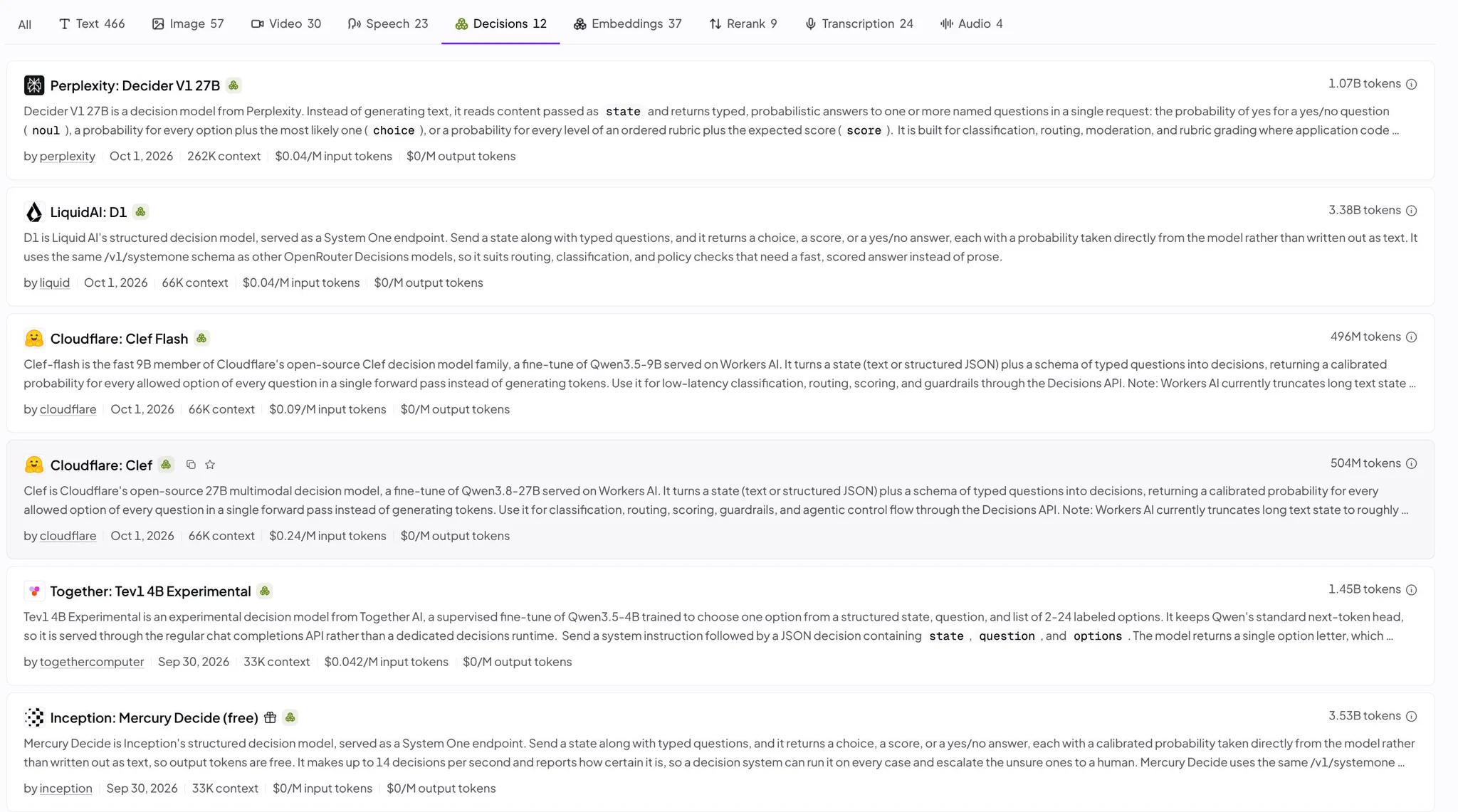Click the decisions badge next to LiquidAI: D1
Viewport: 1458px width, 812px height.
[x=141, y=212]
